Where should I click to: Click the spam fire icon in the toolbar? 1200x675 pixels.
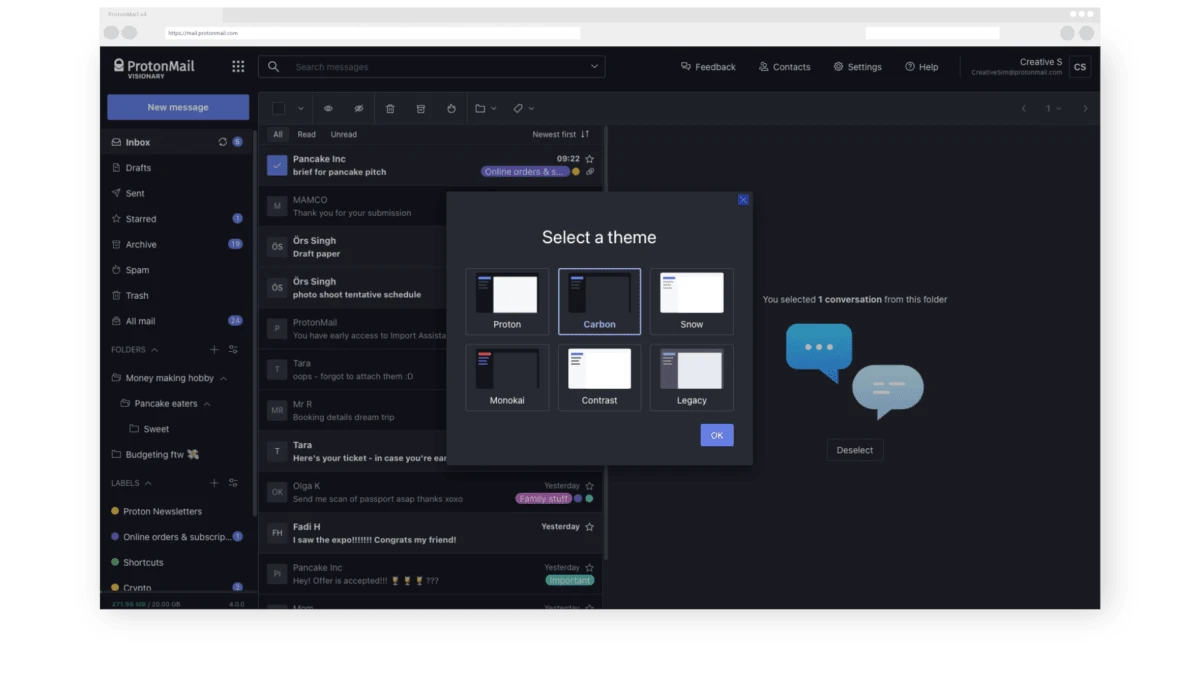click(x=451, y=108)
